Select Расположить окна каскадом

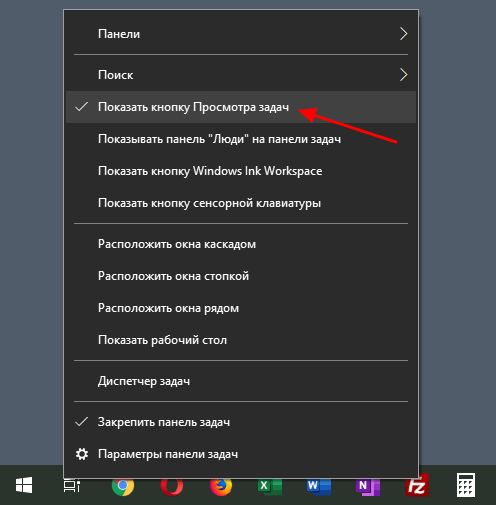(241, 244)
